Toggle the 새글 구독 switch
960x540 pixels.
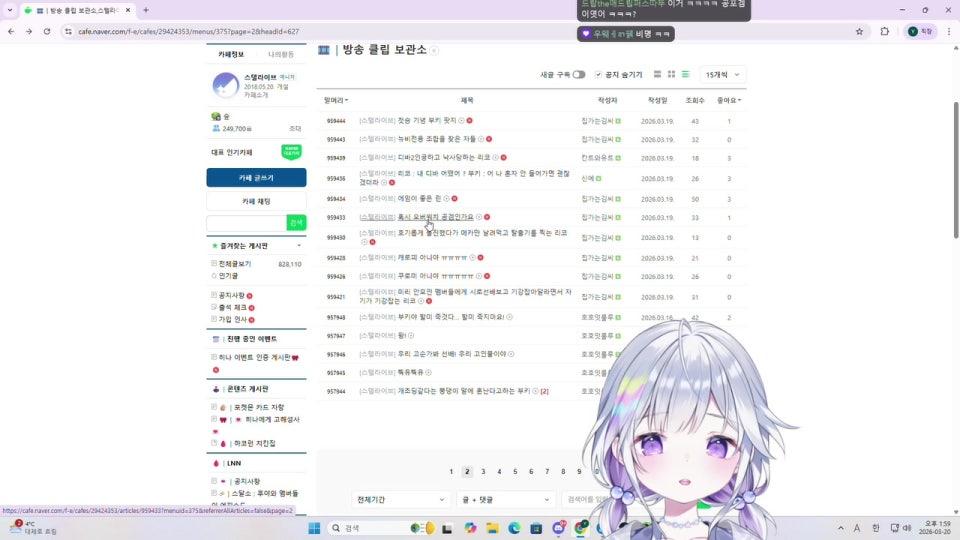pyautogui.click(x=578, y=75)
